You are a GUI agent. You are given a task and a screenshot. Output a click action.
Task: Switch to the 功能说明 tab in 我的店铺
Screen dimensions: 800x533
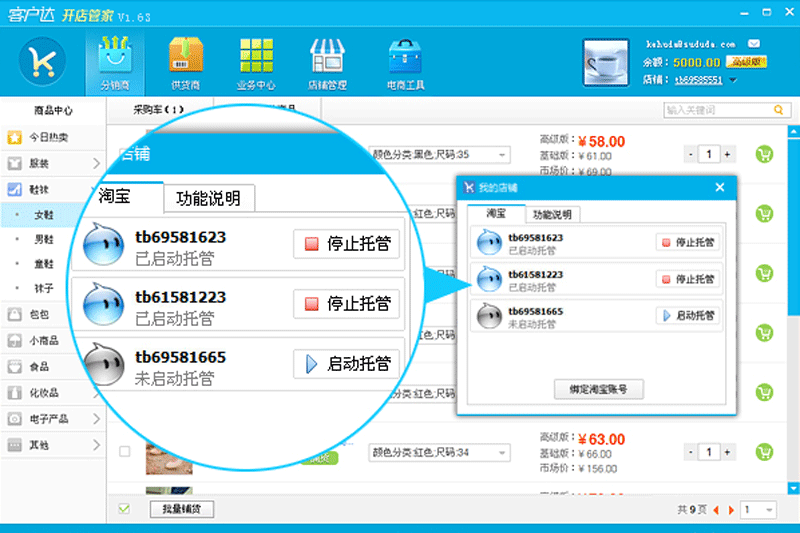[552, 214]
